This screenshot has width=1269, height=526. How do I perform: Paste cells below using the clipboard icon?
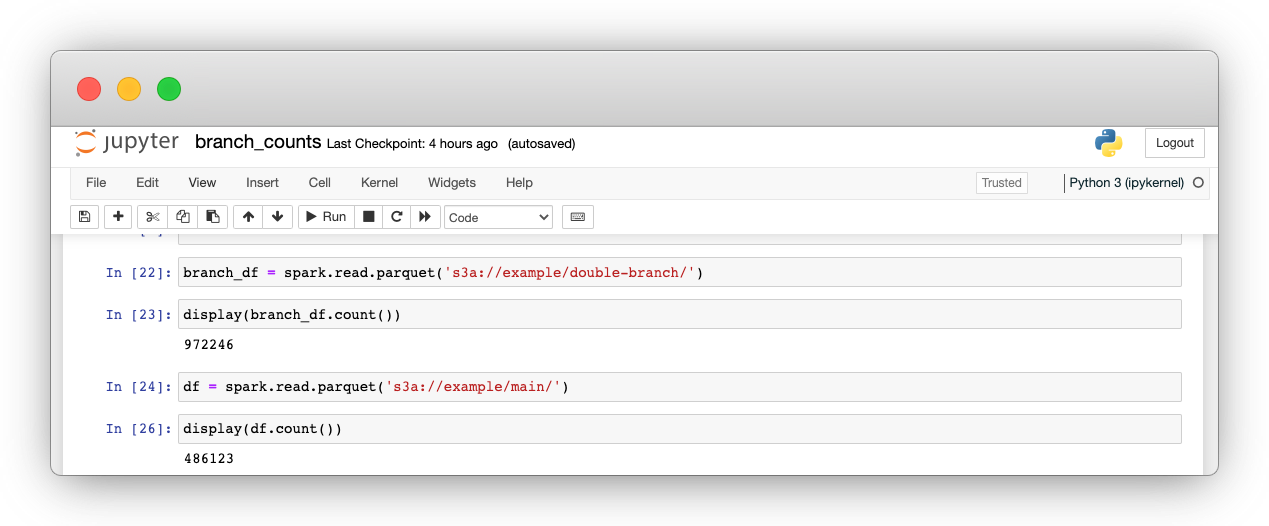pyautogui.click(x=212, y=217)
